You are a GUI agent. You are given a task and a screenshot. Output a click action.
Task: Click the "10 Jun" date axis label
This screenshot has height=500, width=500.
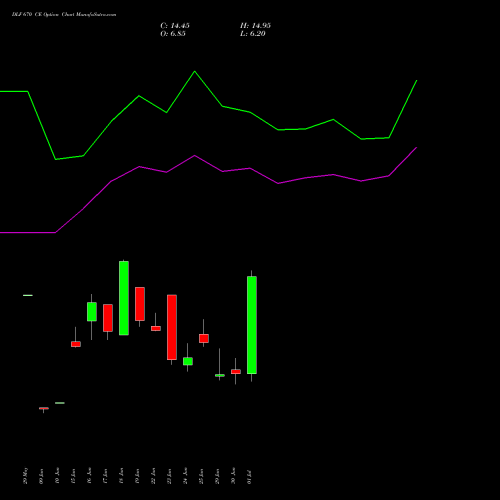(x=58, y=476)
